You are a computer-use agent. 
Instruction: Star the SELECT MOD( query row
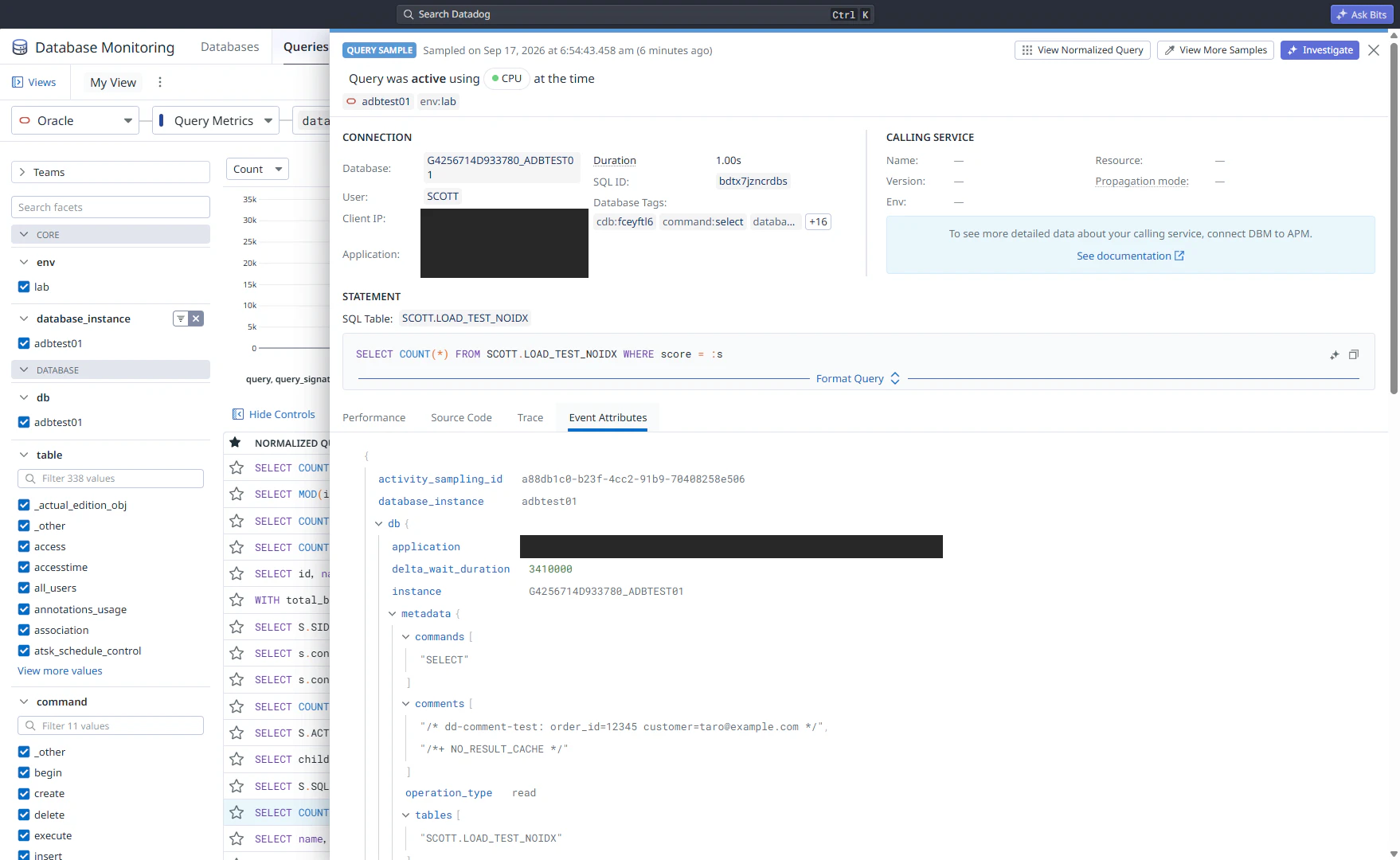click(237, 494)
